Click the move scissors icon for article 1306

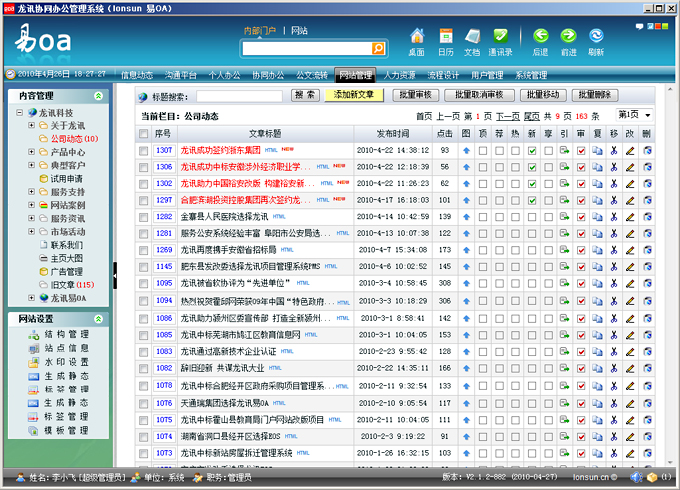pos(613,167)
